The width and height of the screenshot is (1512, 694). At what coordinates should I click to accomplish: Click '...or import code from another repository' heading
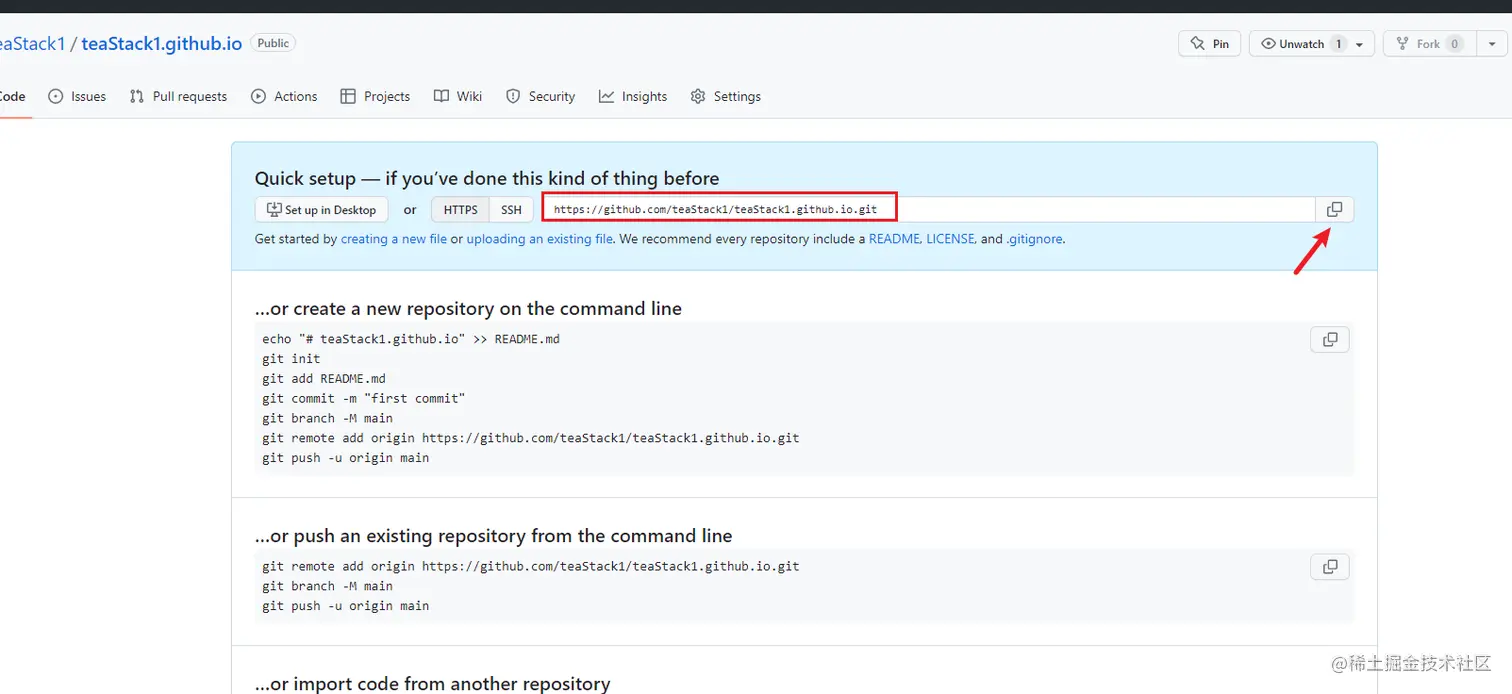432,684
